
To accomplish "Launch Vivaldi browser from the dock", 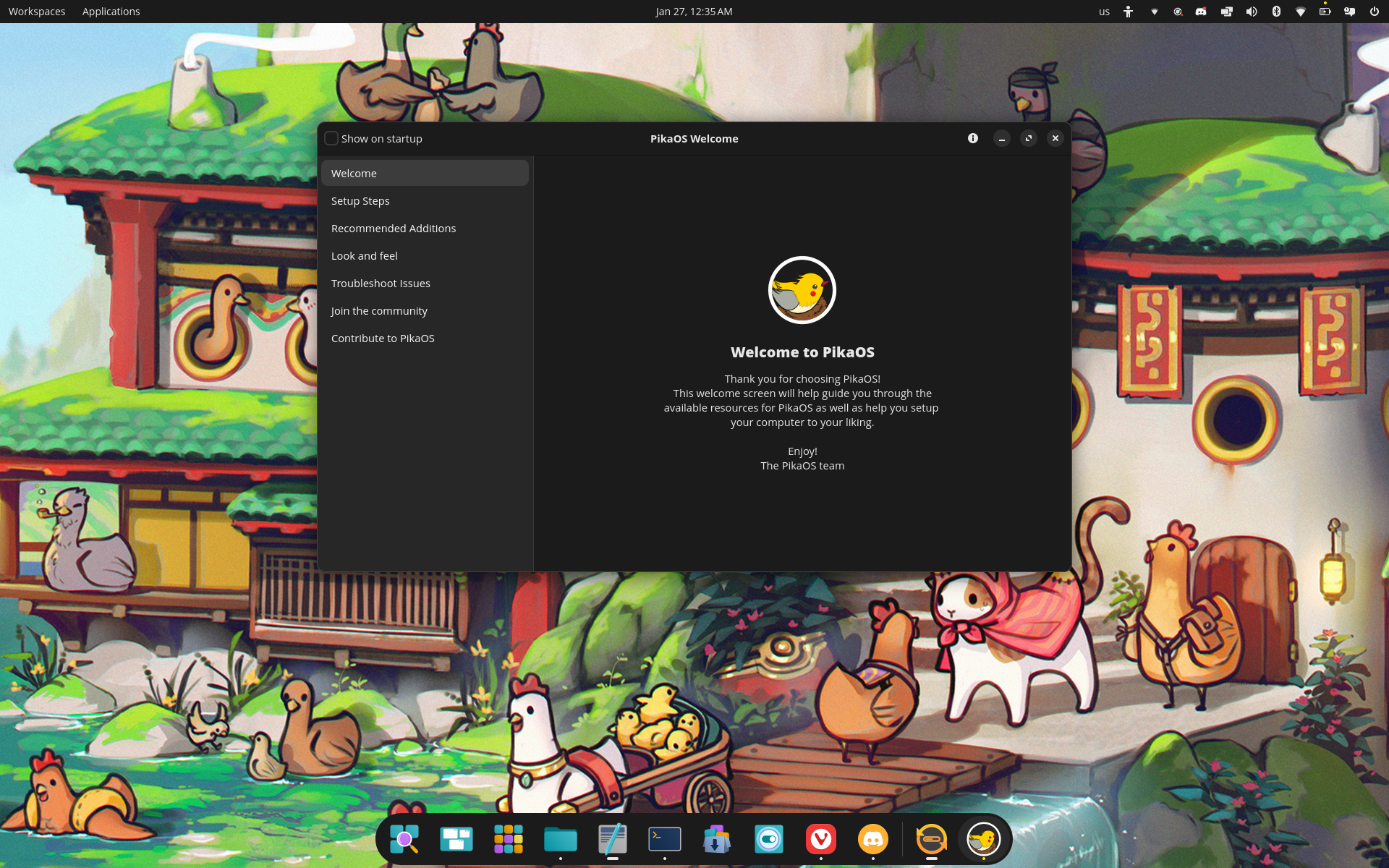I will 821,839.
